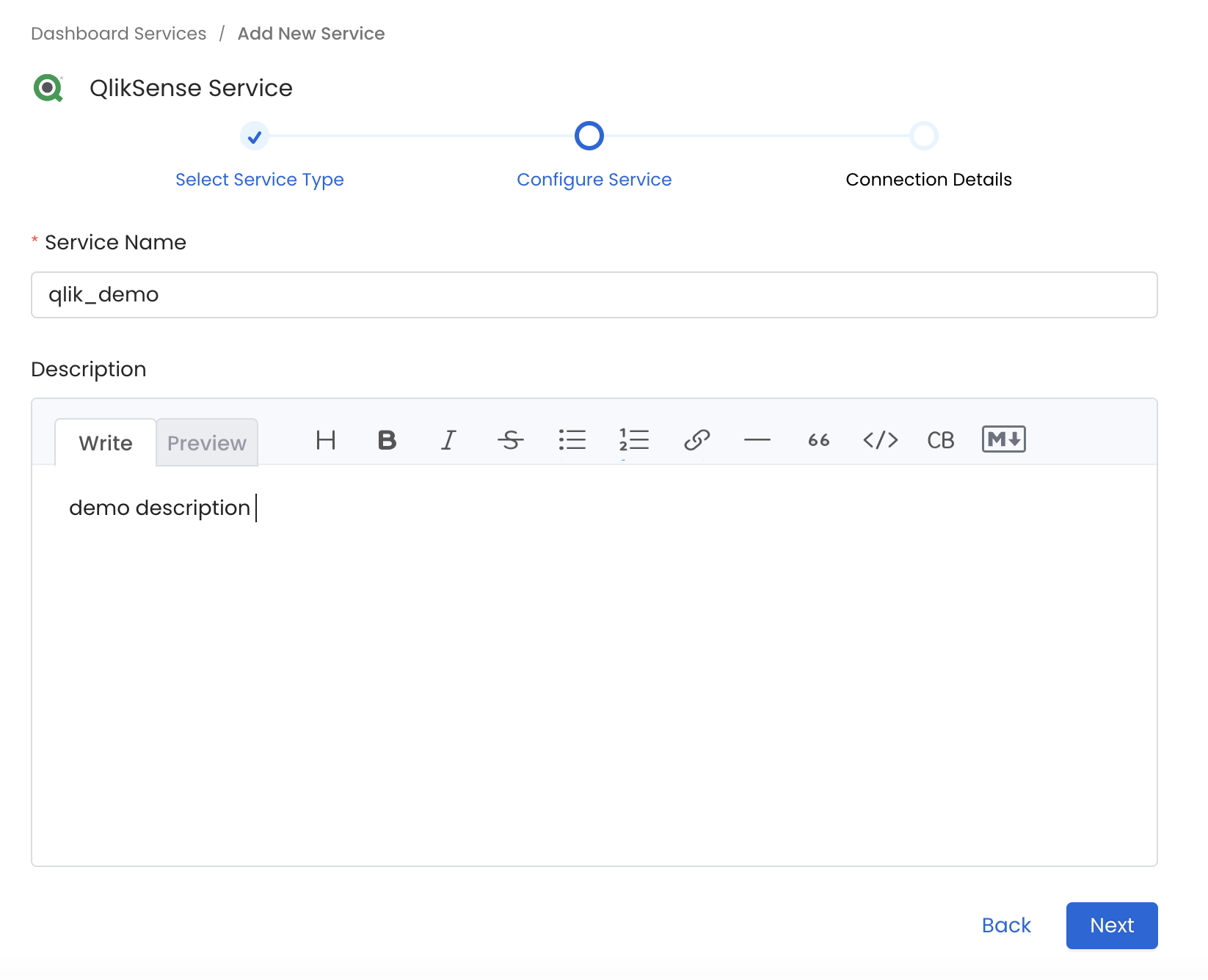The image size is (1208, 980).
Task: Click the Heading formatting icon
Action: 326,440
